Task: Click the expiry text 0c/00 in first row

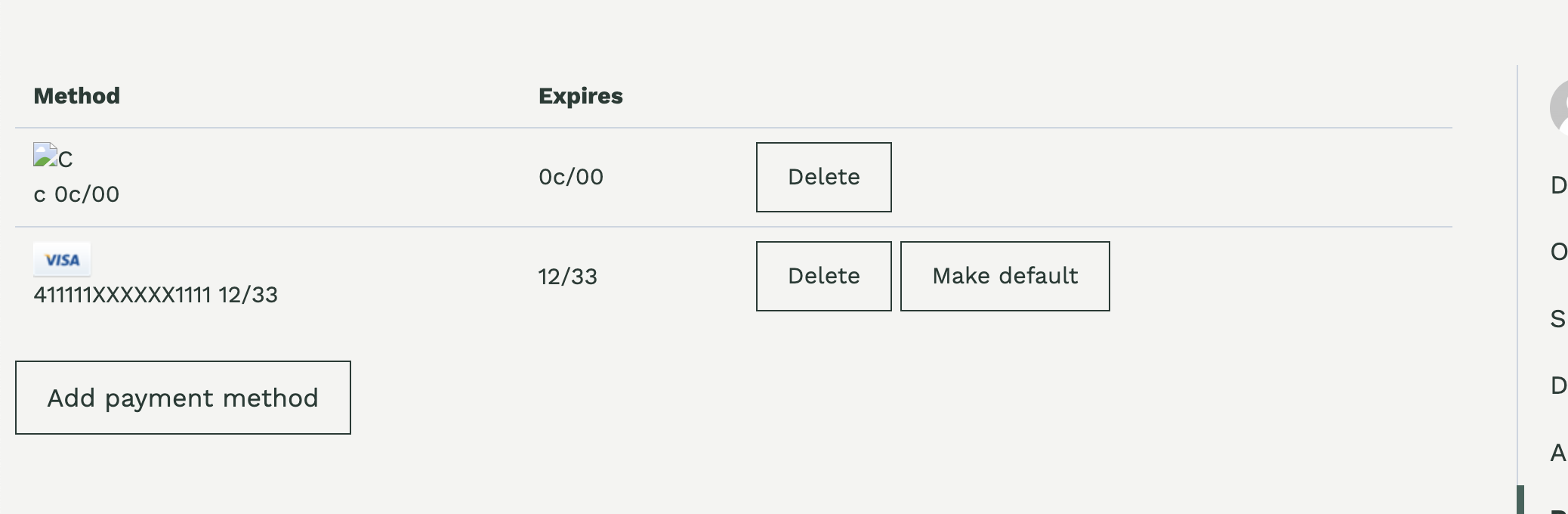Action: pos(570,176)
